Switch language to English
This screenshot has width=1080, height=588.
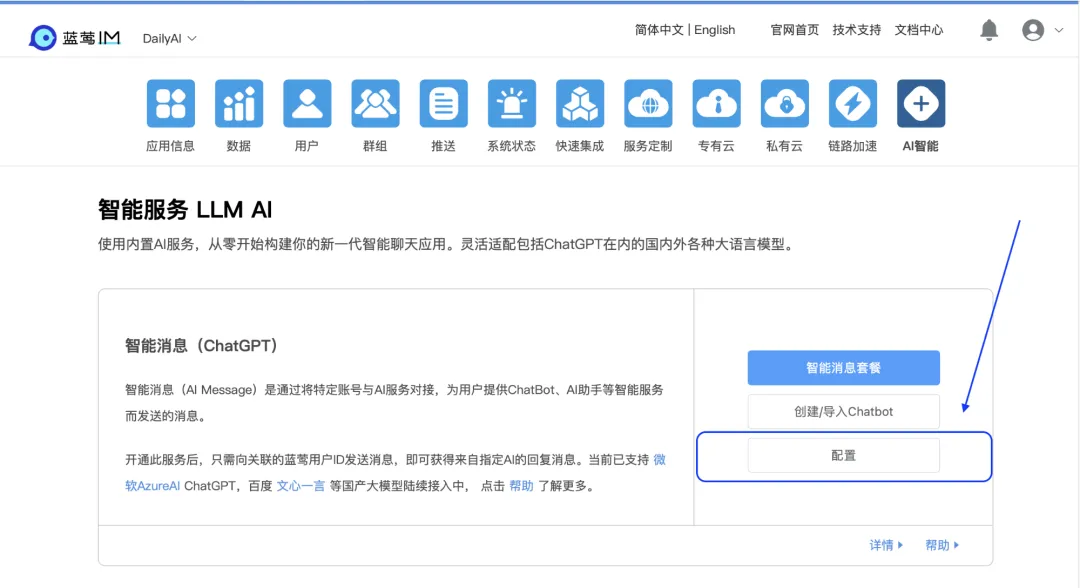click(x=715, y=30)
